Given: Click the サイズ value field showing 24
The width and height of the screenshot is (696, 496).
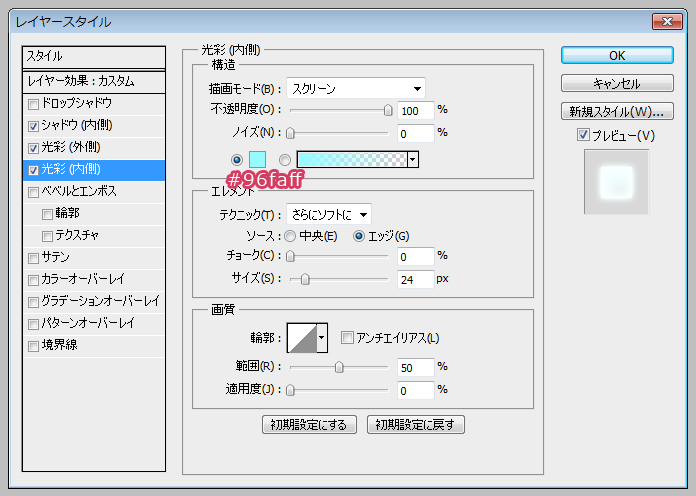Looking at the screenshot, I should (x=415, y=280).
